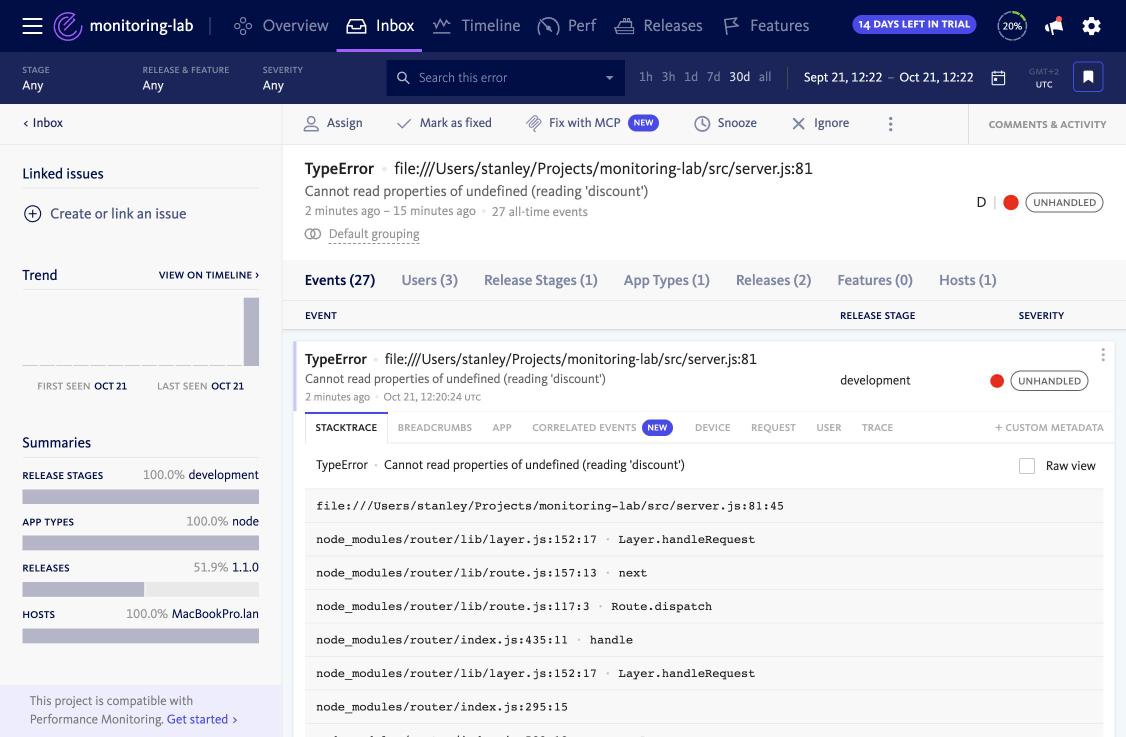Viewport: 1126px width, 737px height.
Task: Click the 20% setup progress circle
Action: [1012, 26]
